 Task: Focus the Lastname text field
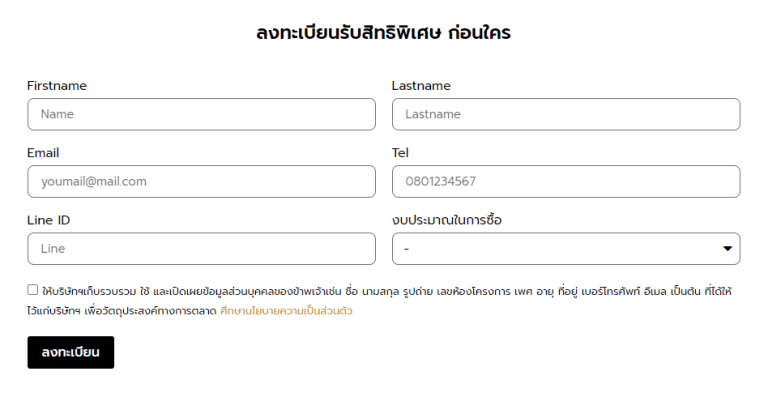point(566,114)
